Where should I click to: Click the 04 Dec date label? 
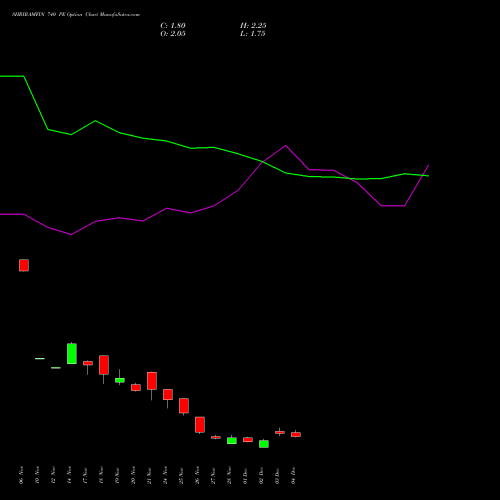point(294,475)
